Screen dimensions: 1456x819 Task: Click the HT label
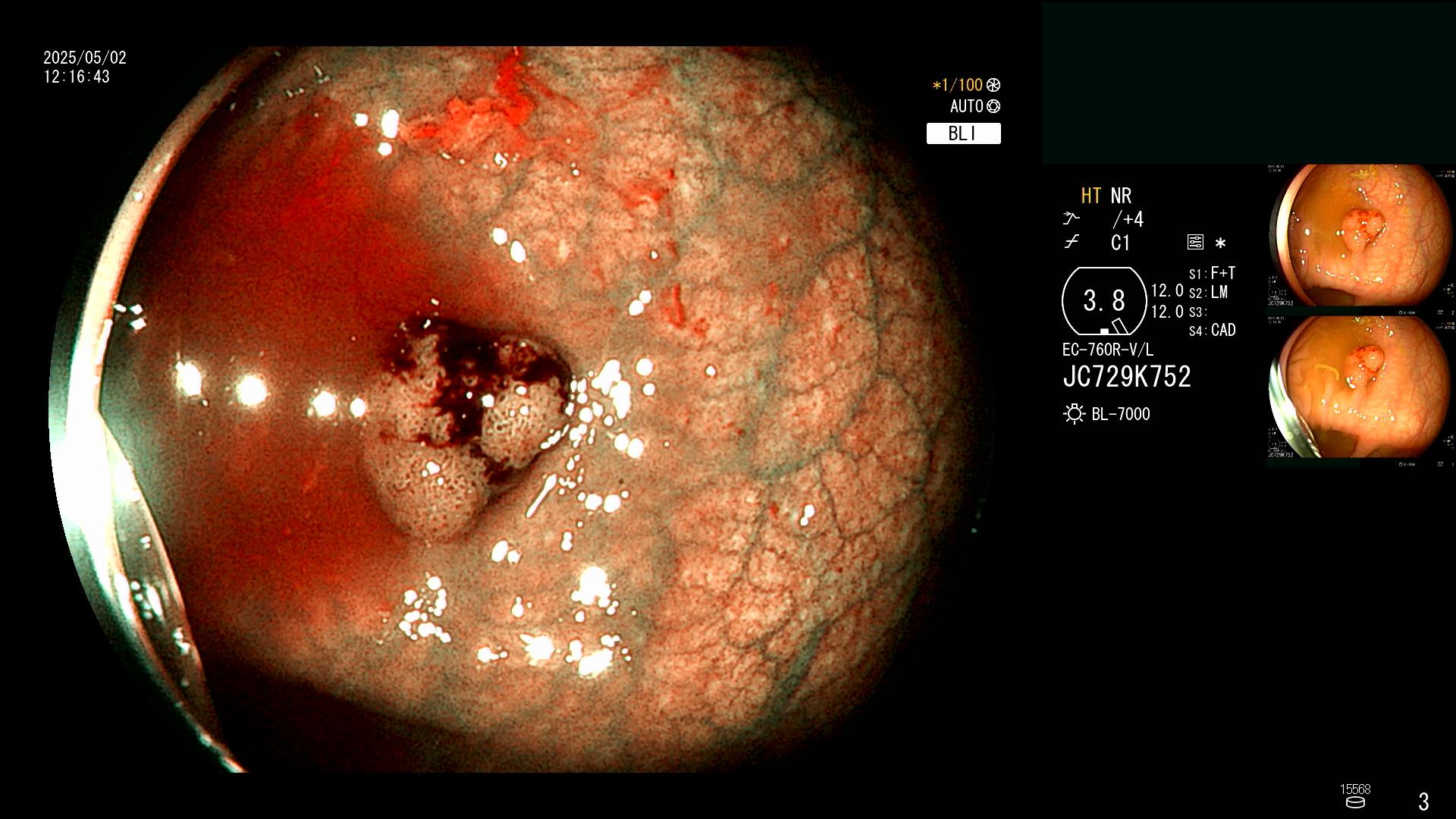pos(1090,196)
